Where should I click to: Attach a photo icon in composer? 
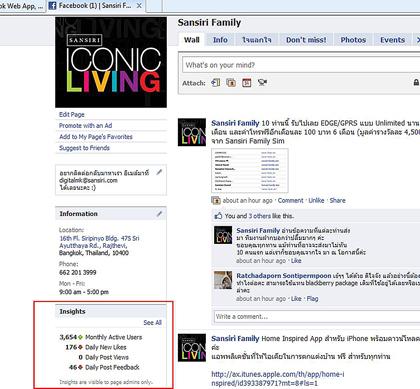tap(231, 82)
